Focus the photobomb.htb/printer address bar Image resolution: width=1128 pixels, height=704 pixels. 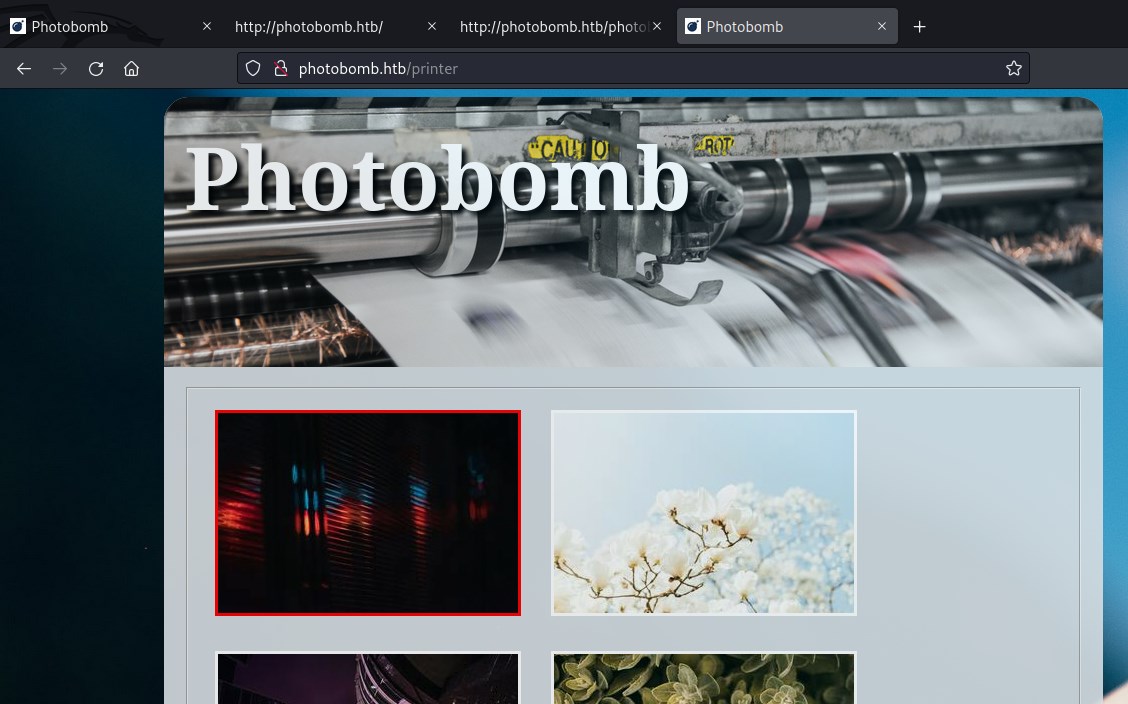640,68
